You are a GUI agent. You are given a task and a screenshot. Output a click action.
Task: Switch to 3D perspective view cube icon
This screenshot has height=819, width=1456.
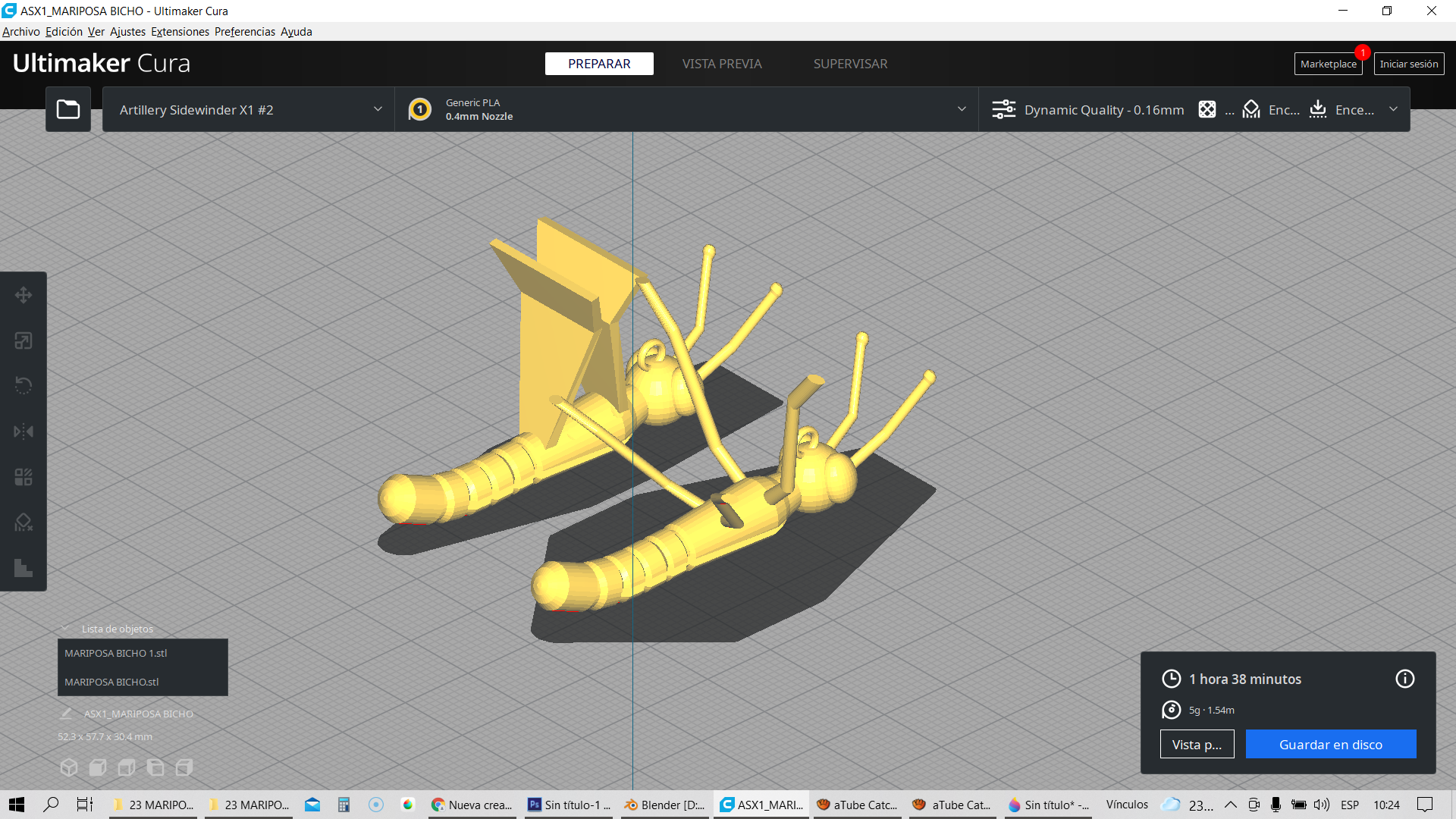(69, 767)
